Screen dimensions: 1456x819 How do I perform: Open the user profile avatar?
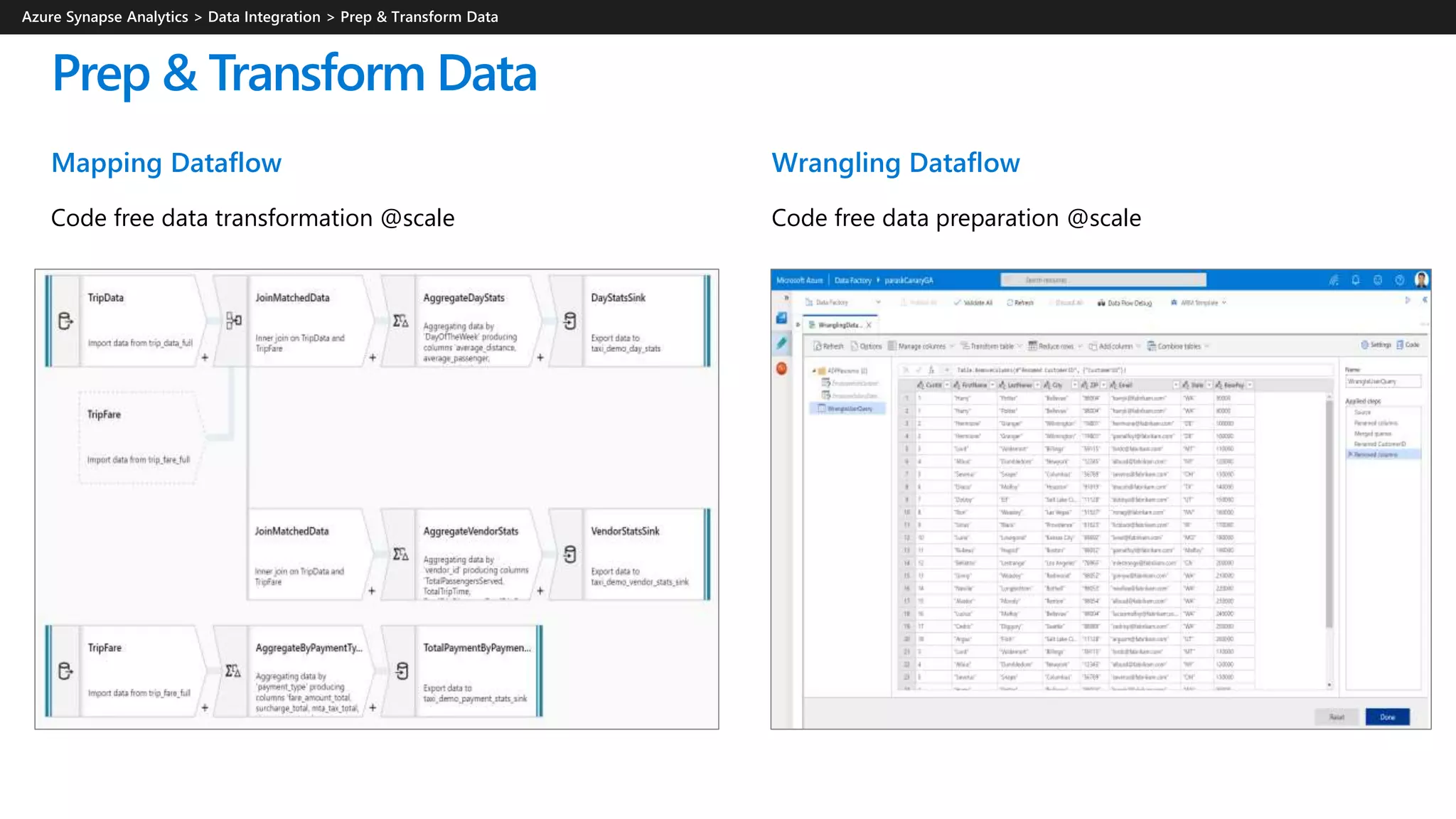pyautogui.click(x=1421, y=280)
